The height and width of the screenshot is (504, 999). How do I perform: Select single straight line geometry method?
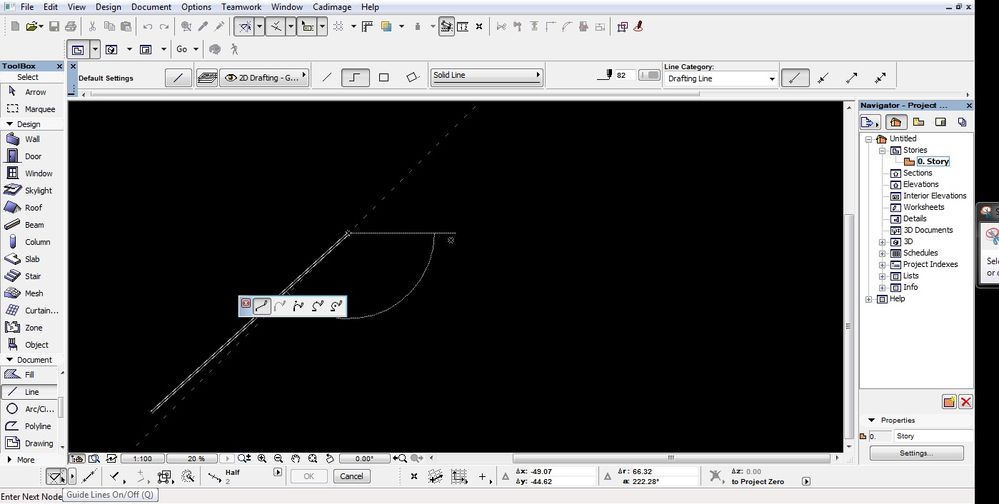click(327, 77)
